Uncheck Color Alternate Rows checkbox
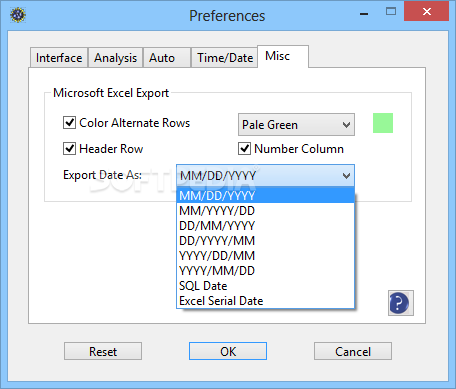The height and width of the screenshot is (389, 456). tap(69, 122)
